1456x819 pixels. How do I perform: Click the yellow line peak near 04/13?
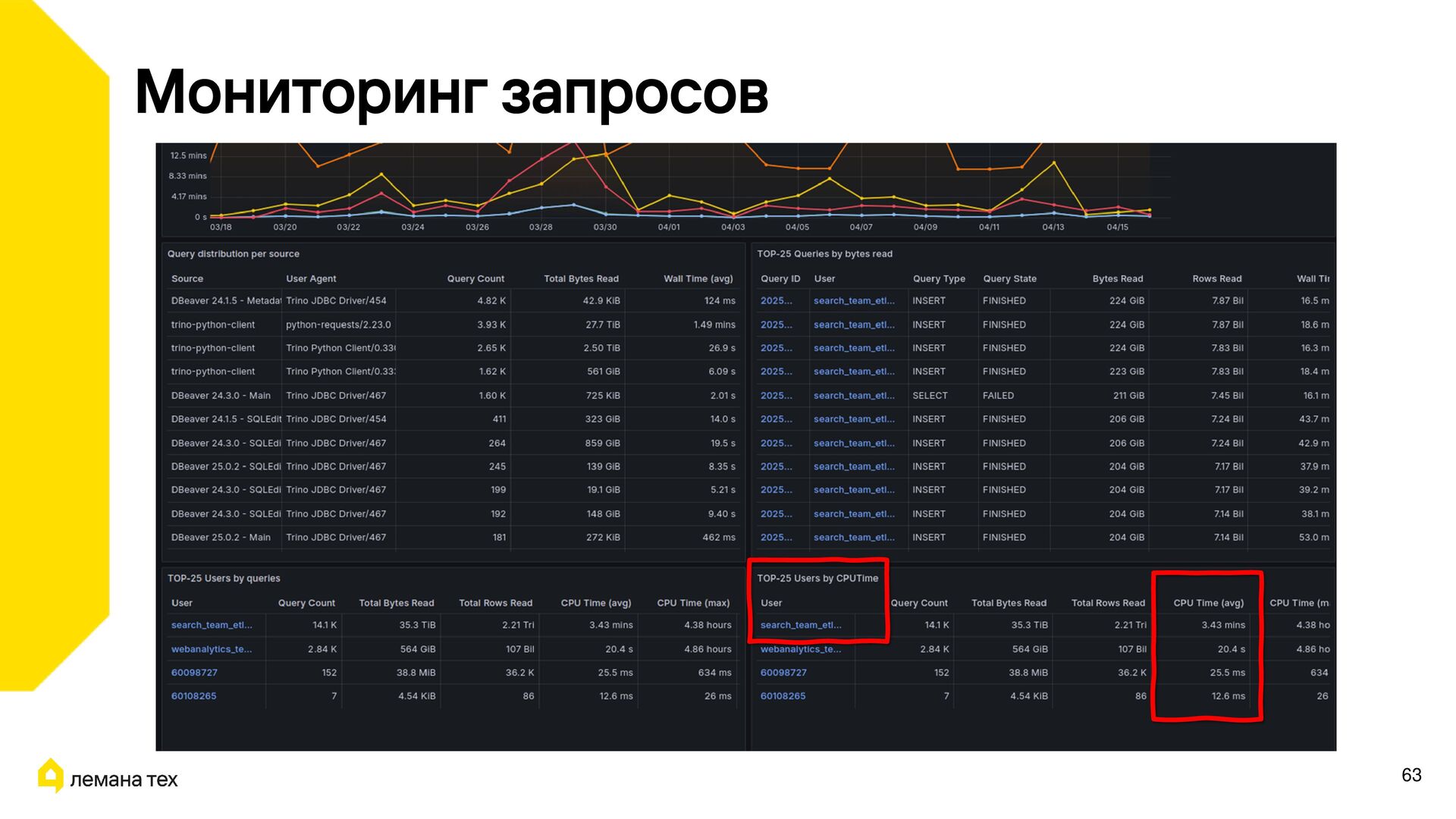point(1053,163)
